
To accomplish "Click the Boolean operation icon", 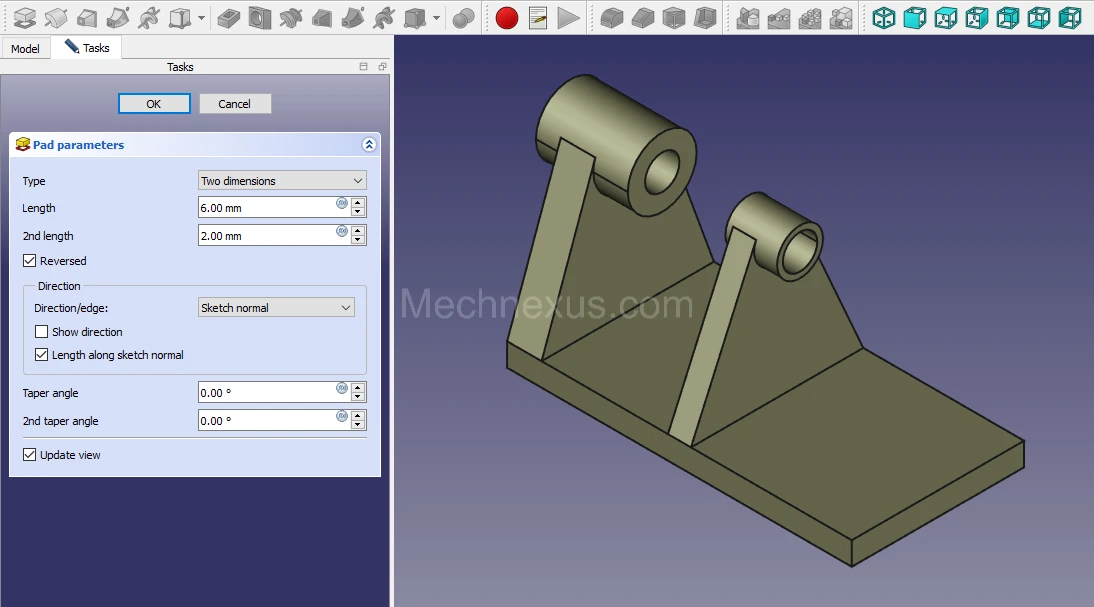I will (463, 17).
